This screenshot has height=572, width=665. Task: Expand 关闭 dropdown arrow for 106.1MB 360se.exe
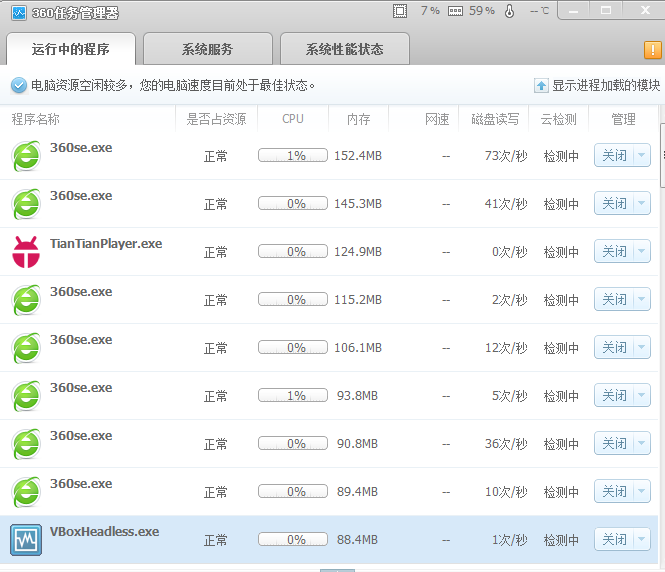pyautogui.click(x=642, y=347)
